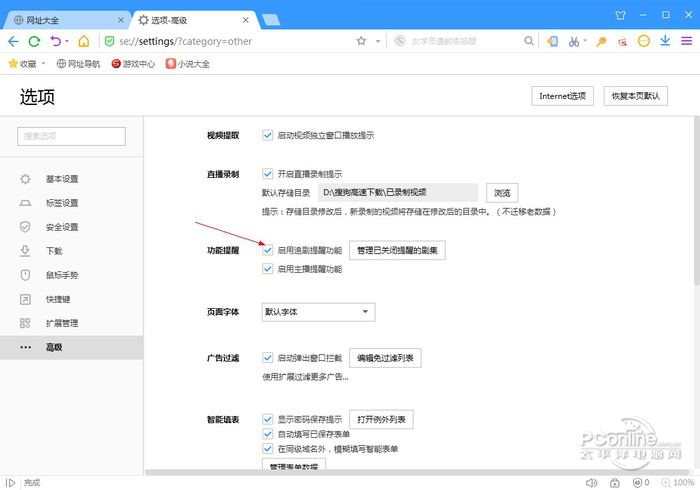The width and height of the screenshot is (700, 490).
Task: Click the horizontal scrollbar at bottom
Action: tap(400, 472)
